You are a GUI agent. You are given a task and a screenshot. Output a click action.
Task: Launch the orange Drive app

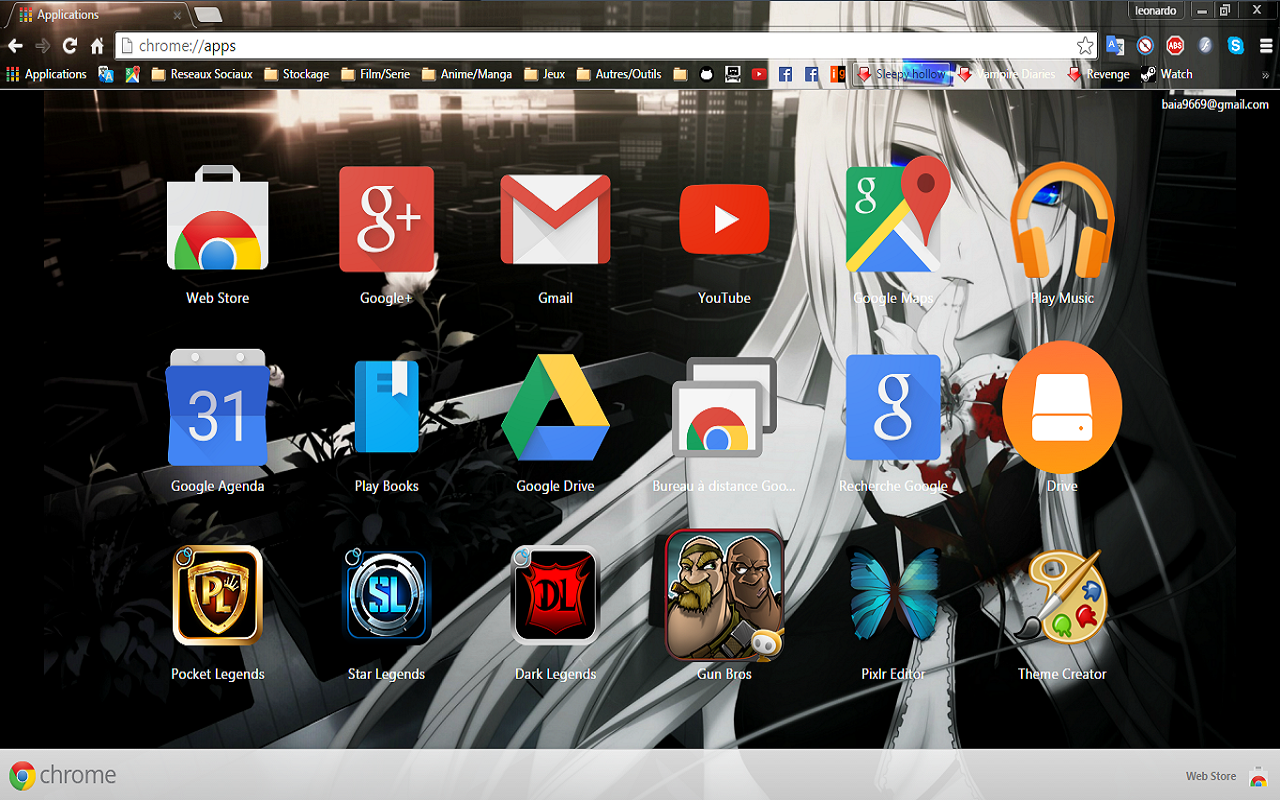[1062, 408]
